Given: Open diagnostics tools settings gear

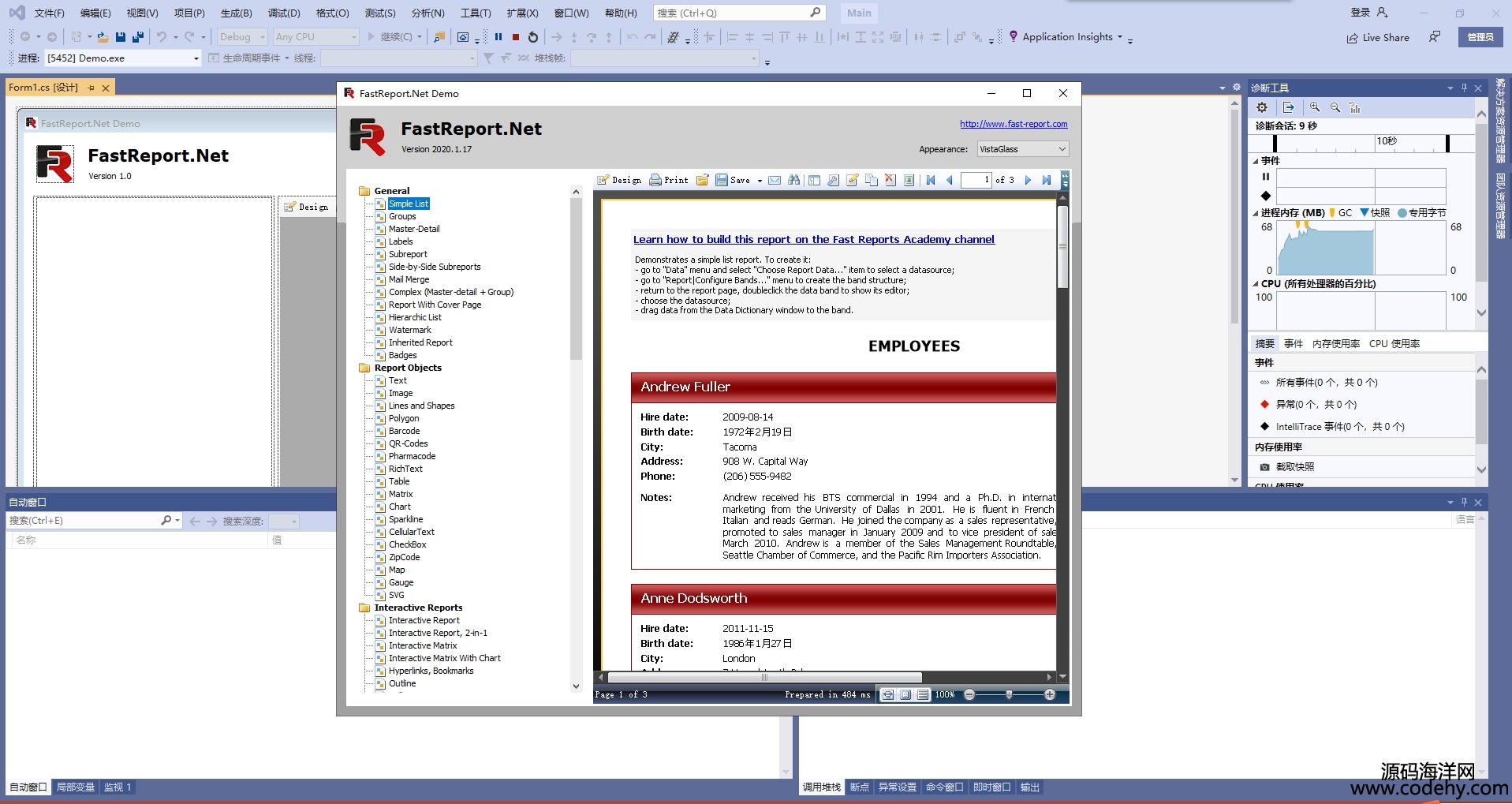Looking at the screenshot, I should [1262, 107].
